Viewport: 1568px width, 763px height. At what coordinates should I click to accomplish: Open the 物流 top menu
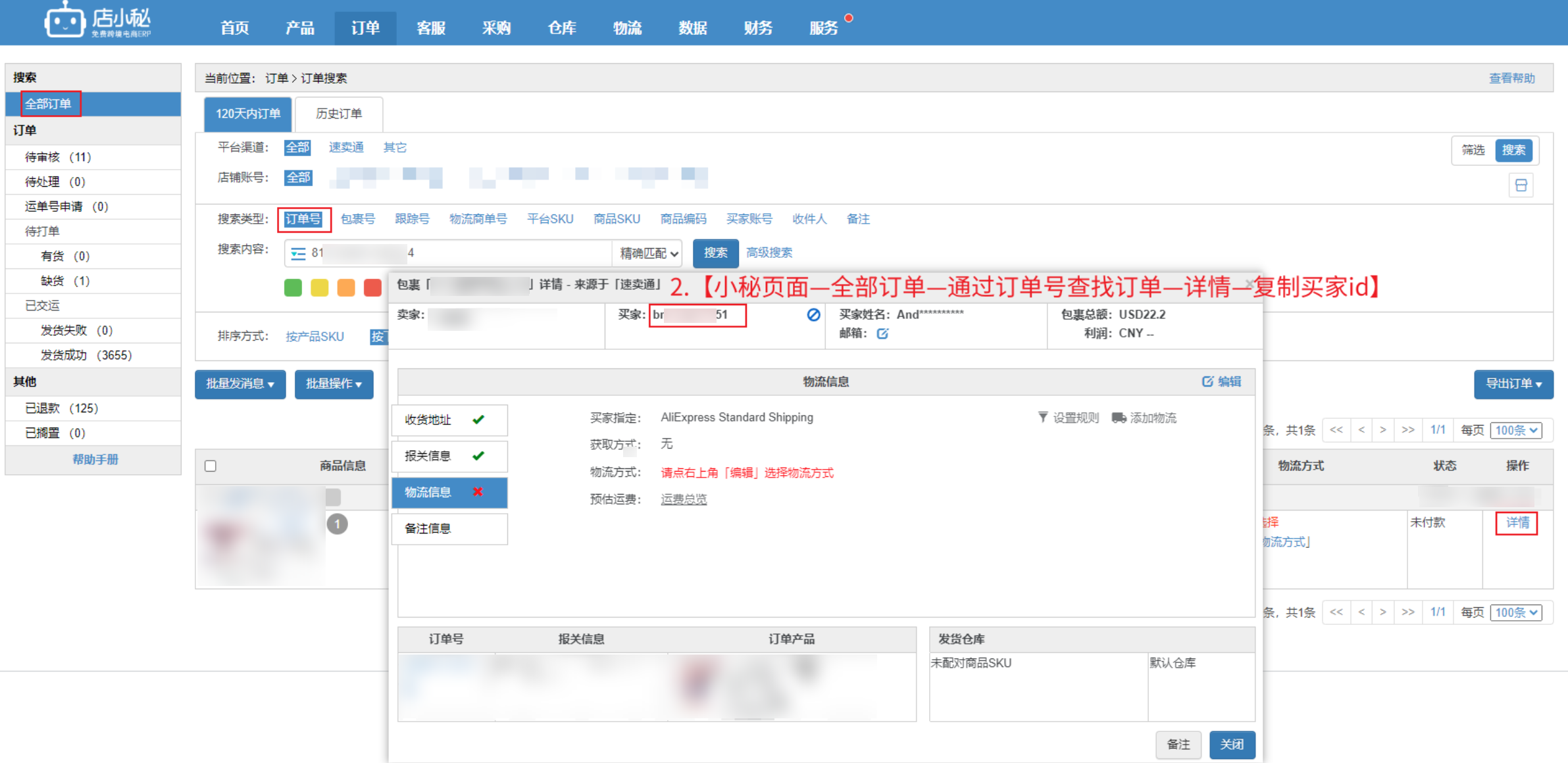coord(626,28)
